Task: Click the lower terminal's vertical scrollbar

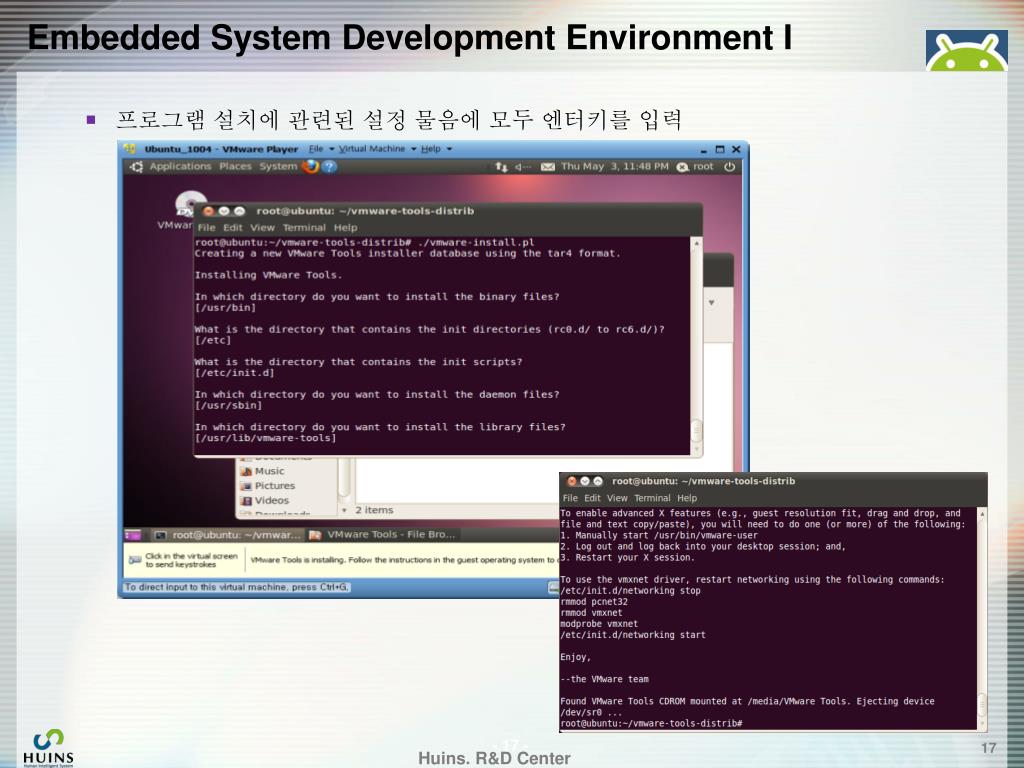Action: click(982, 619)
